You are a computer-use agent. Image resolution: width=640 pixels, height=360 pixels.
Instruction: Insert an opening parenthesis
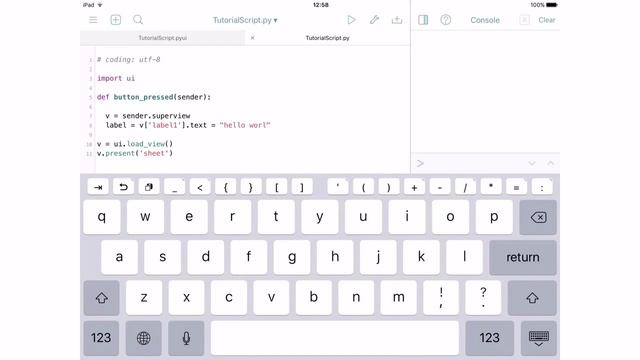(x=363, y=187)
